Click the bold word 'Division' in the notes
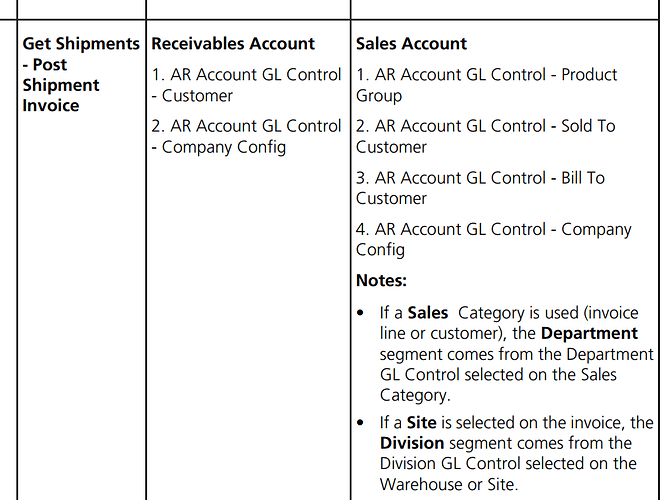Viewport: 668px width, 500px height. click(x=412, y=443)
